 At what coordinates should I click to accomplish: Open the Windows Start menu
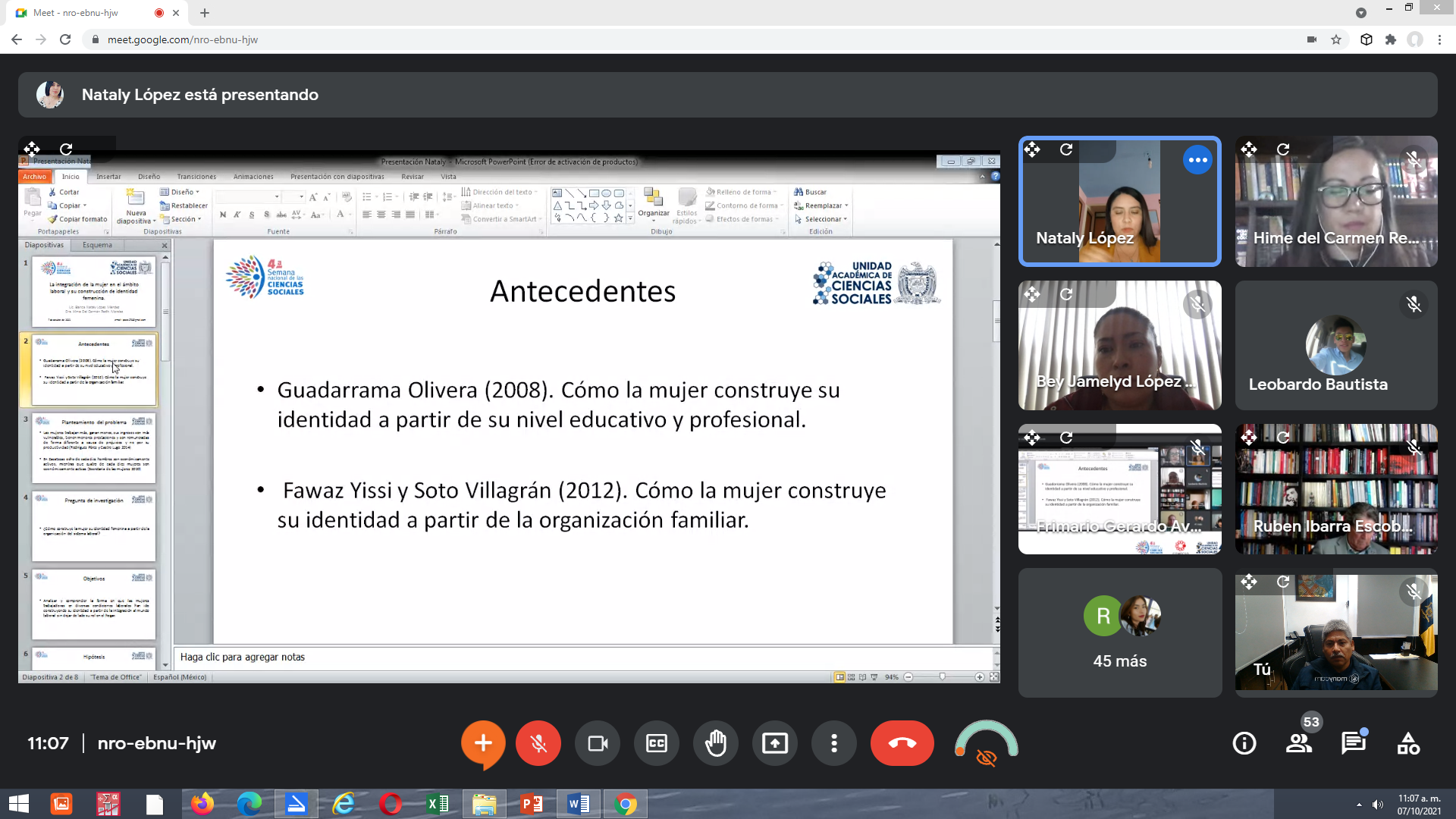click(x=18, y=804)
